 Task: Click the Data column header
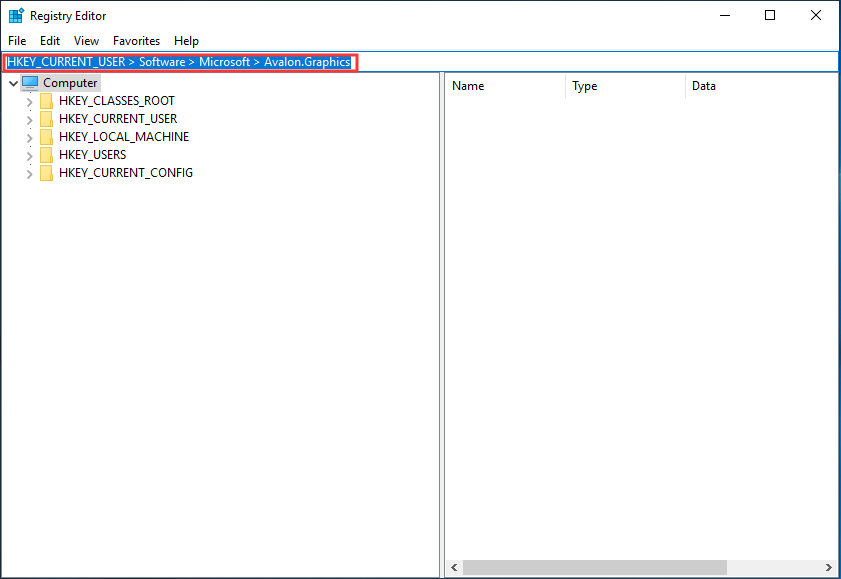tap(704, 86)
